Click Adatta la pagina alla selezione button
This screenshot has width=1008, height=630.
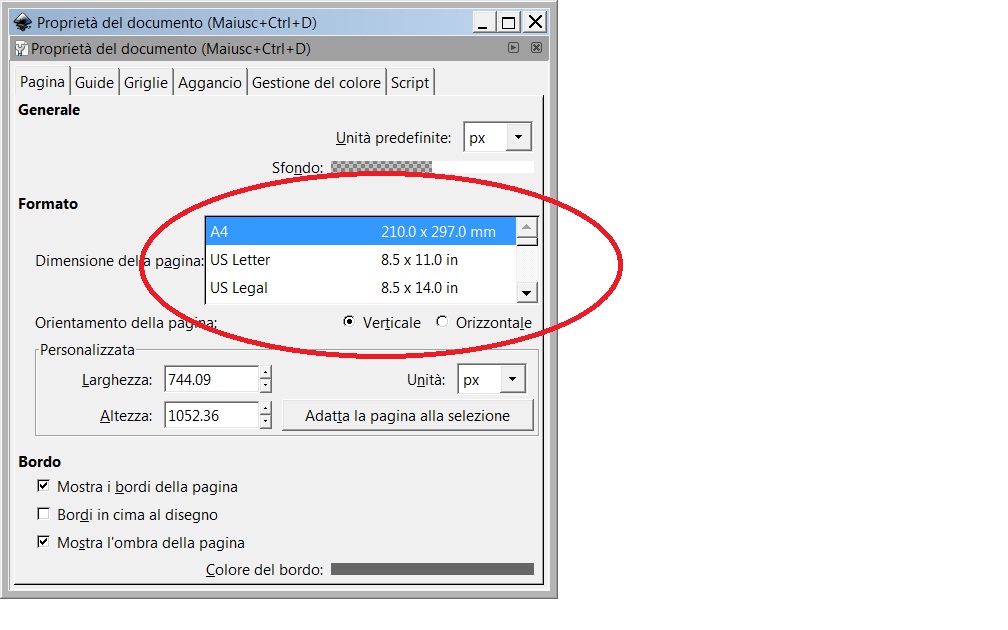point(407,415)
